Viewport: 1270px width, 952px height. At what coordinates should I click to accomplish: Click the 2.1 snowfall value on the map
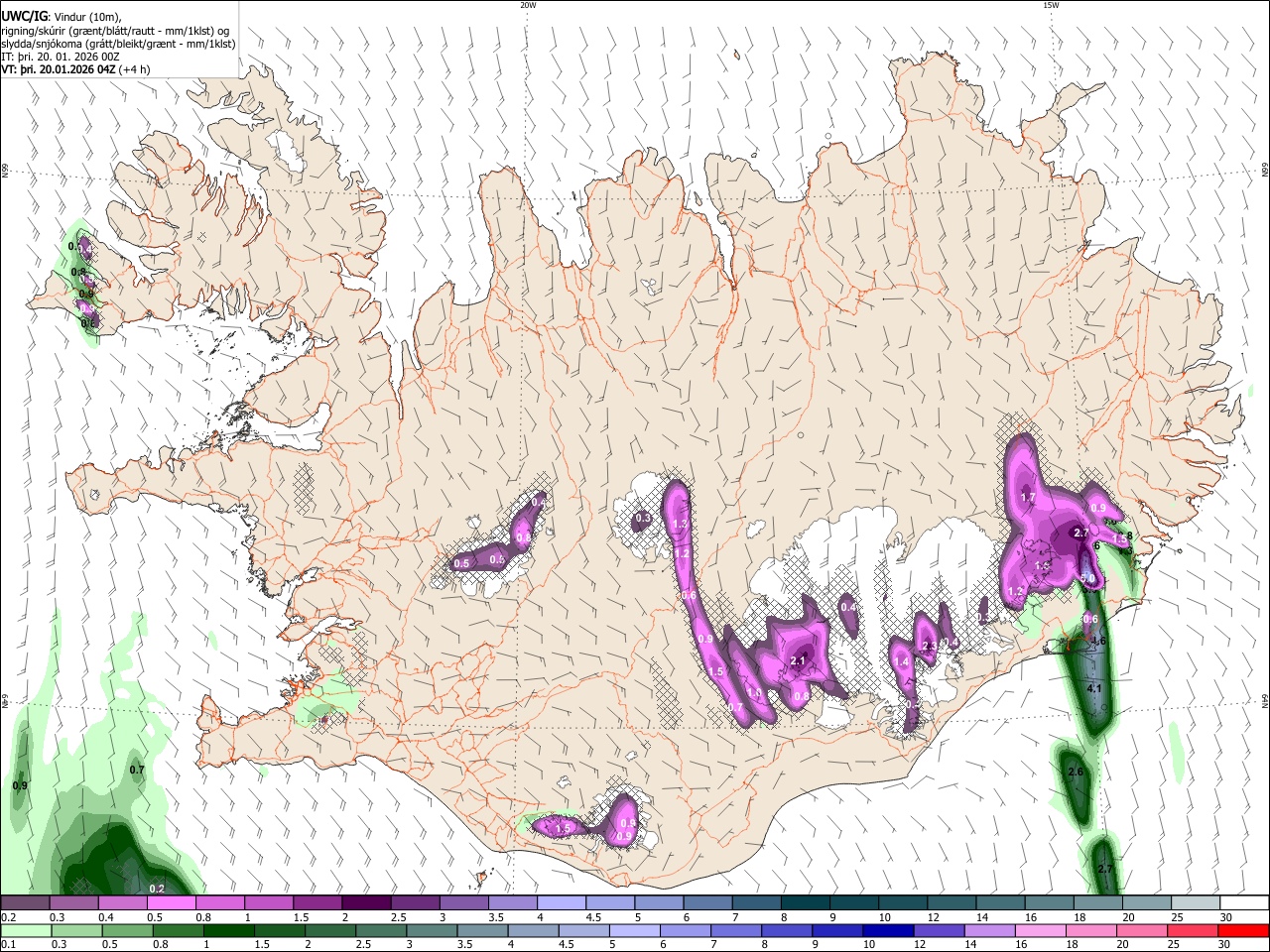click(x=798, y=661)
